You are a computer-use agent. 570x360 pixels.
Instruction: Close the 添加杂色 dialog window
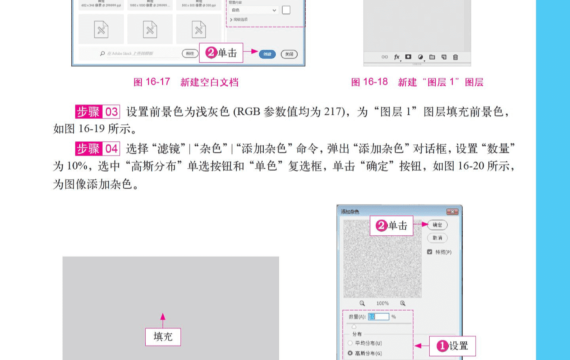click(x=452, y=211)
